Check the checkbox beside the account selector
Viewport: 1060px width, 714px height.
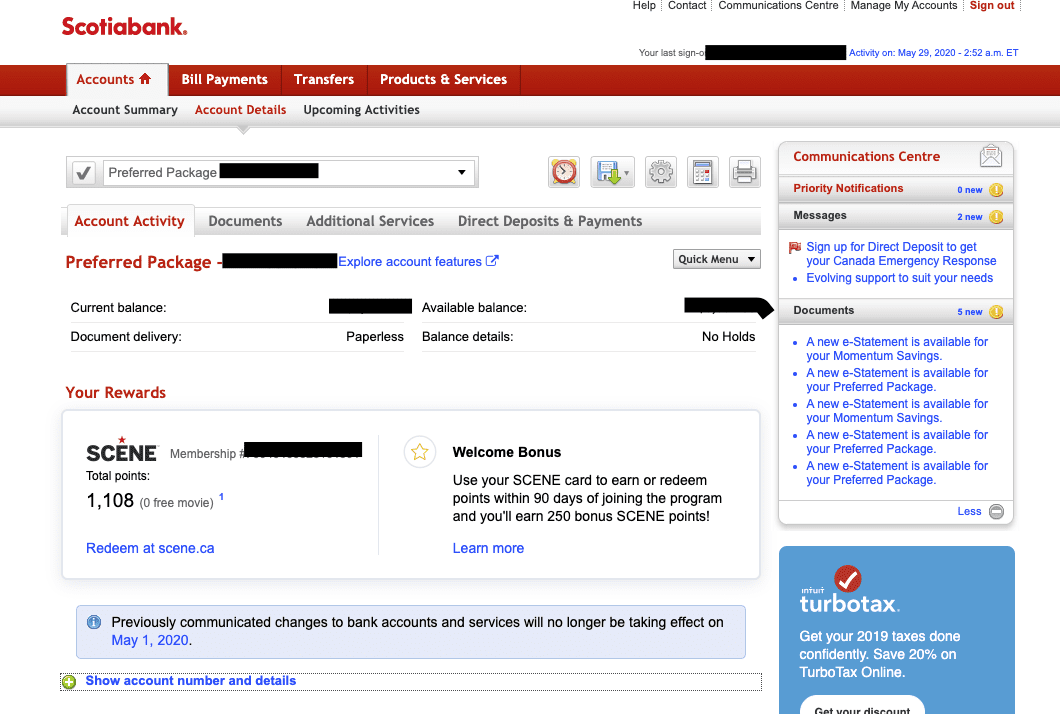(84, 172)
